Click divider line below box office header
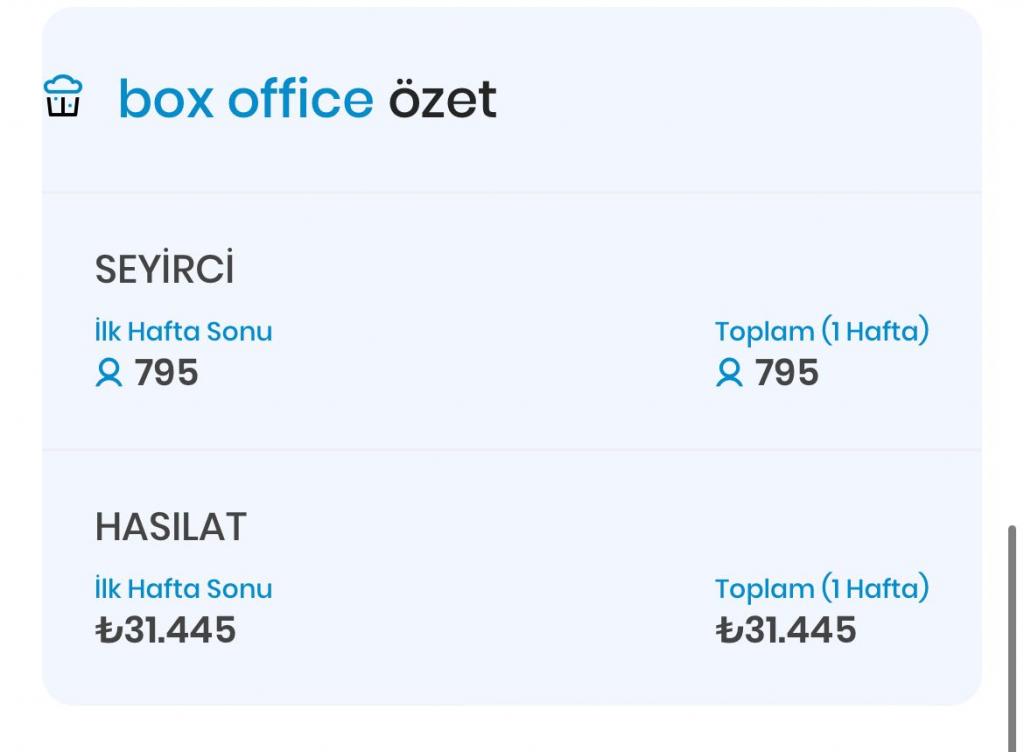Viewport: 1024px width, 752px height. 511,192
